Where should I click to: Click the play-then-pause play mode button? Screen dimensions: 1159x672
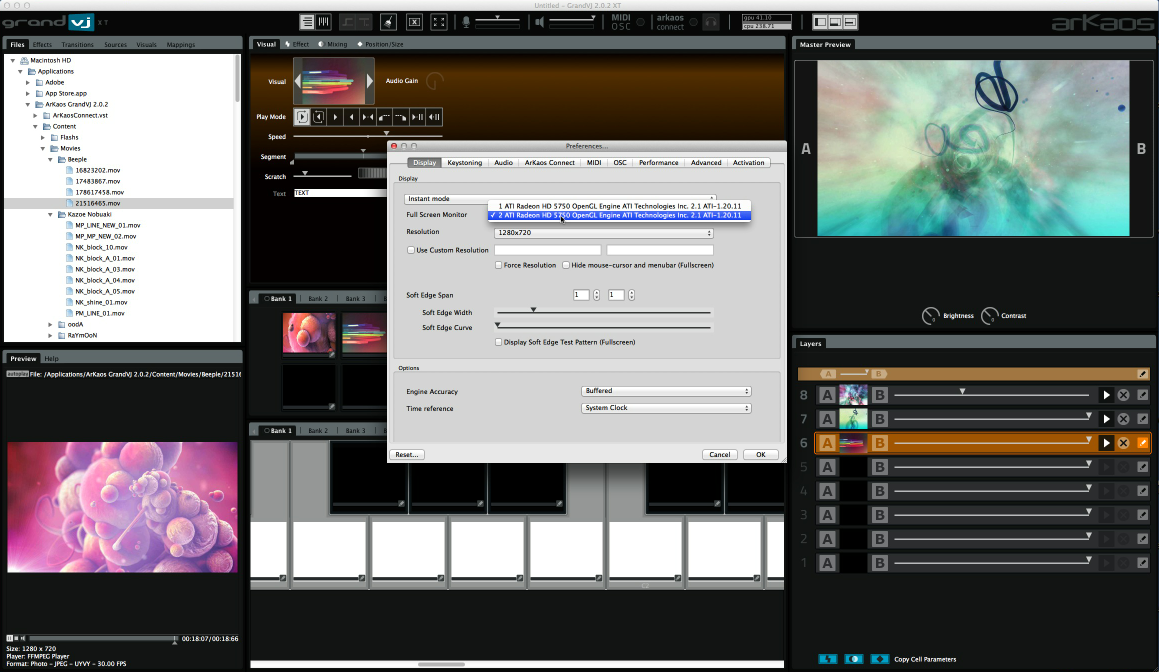pyautogui.click(x=418, y=117)
